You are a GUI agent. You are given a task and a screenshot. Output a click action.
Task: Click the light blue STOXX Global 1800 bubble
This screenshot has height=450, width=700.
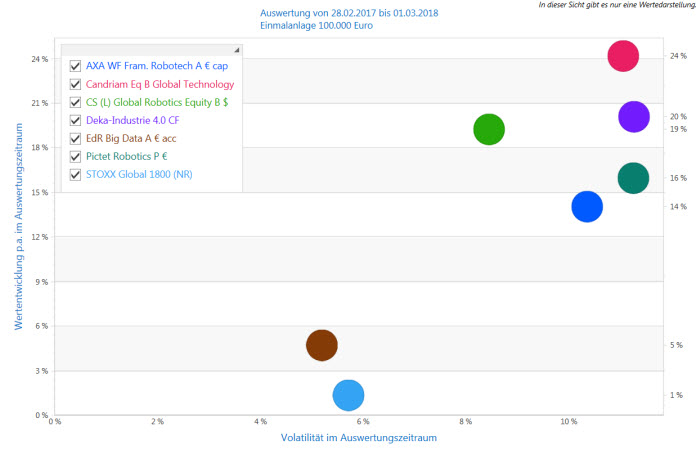(x=347, y=395)
